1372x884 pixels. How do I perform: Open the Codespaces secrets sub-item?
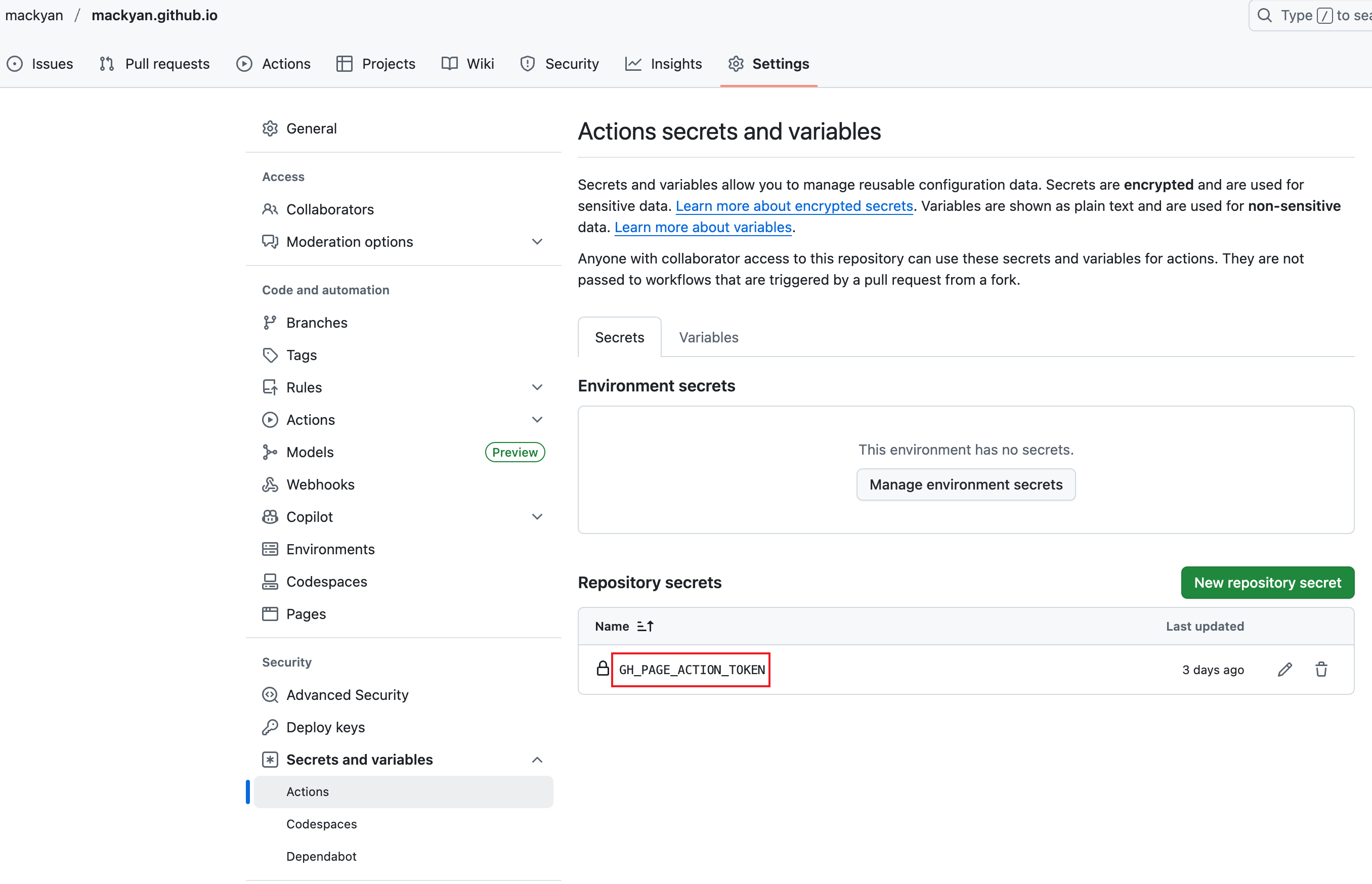pos(321,824)
